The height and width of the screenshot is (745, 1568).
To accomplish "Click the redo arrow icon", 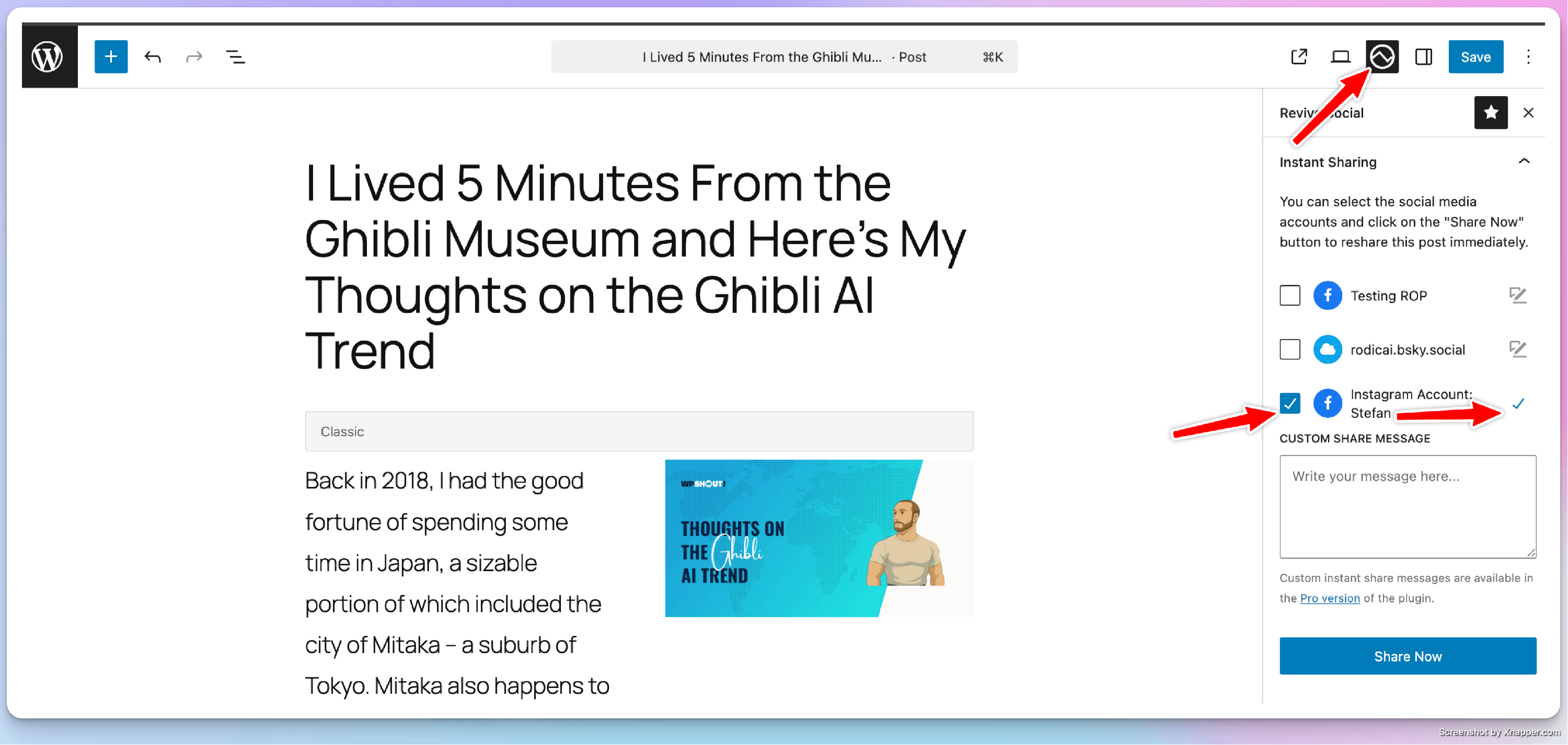I will pyautogui.click(x=193, y=56).
